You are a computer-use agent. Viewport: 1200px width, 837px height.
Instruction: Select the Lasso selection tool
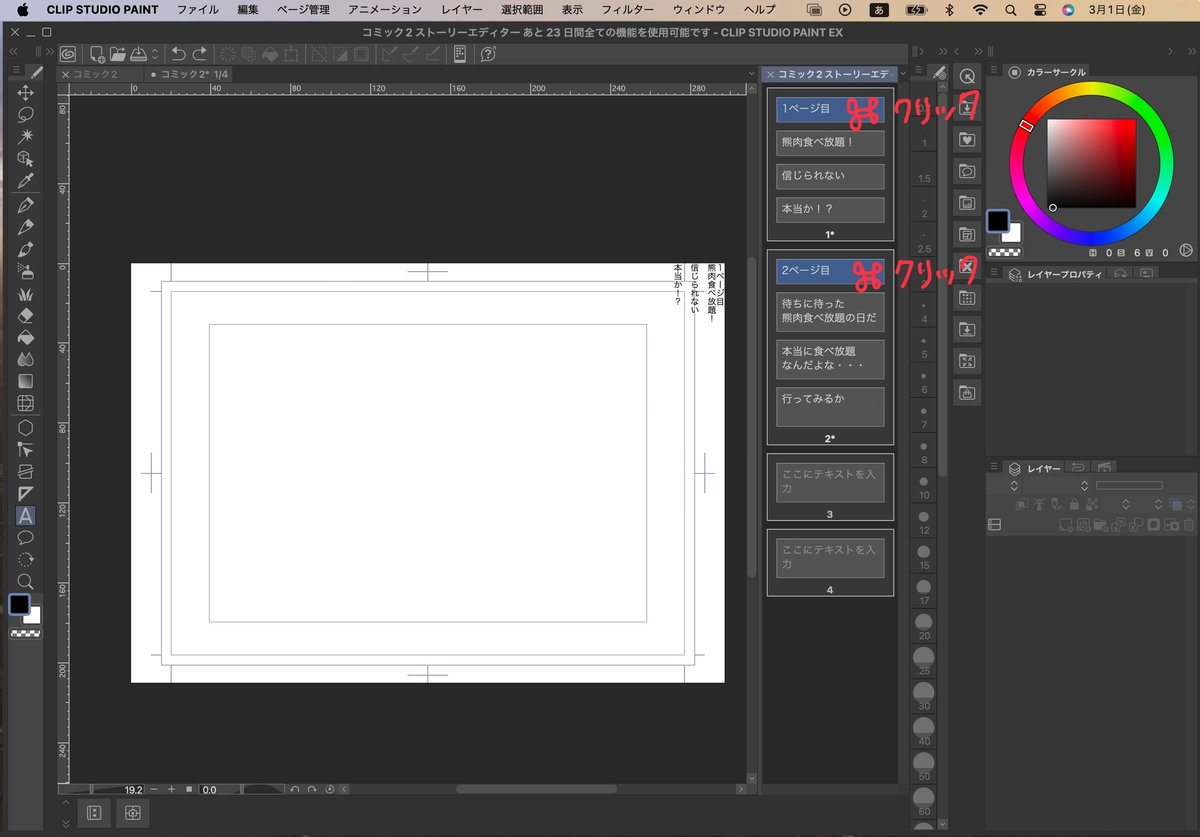coord(25,113)
